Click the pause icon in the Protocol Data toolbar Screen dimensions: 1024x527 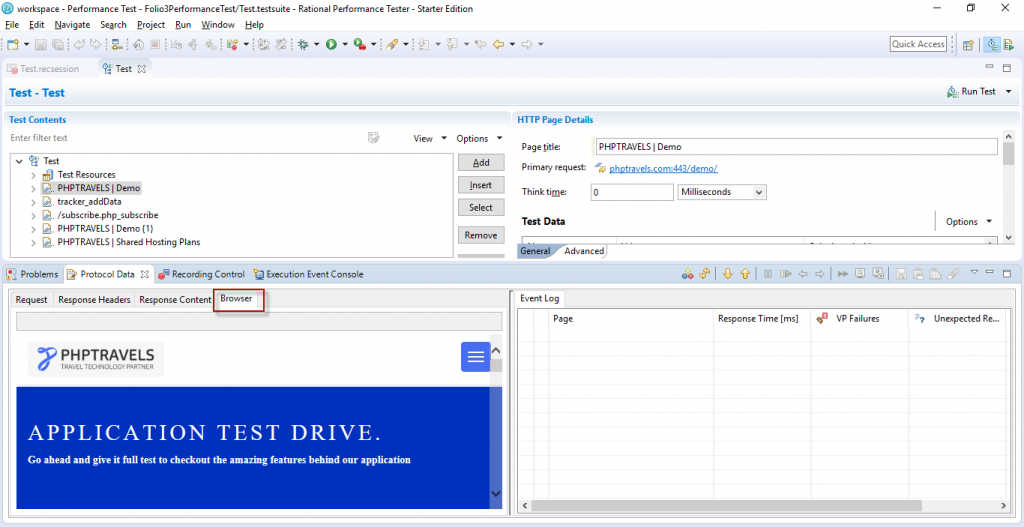pos(768,274)
